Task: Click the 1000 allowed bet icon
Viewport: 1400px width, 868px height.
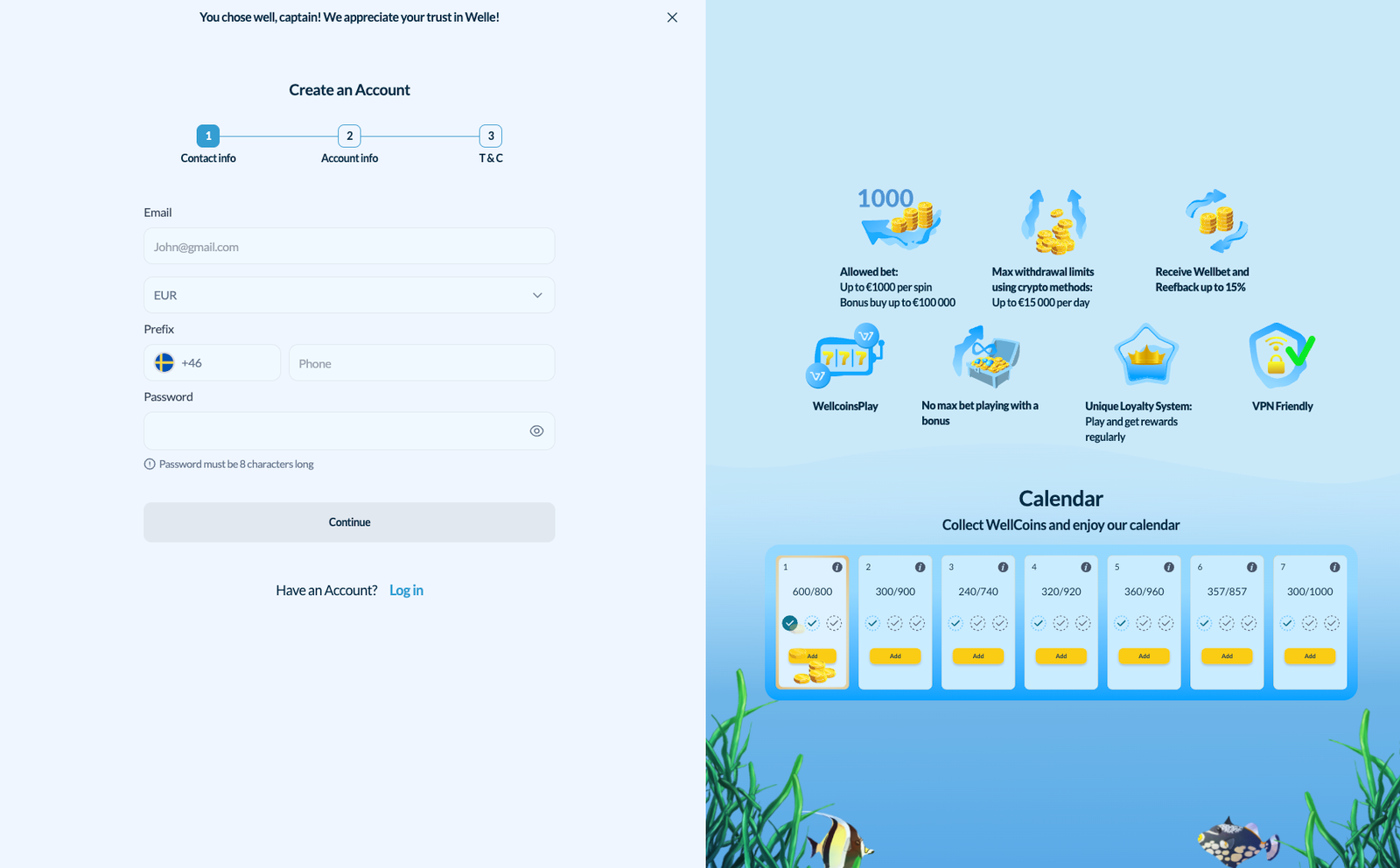Action: pos(898,219)
